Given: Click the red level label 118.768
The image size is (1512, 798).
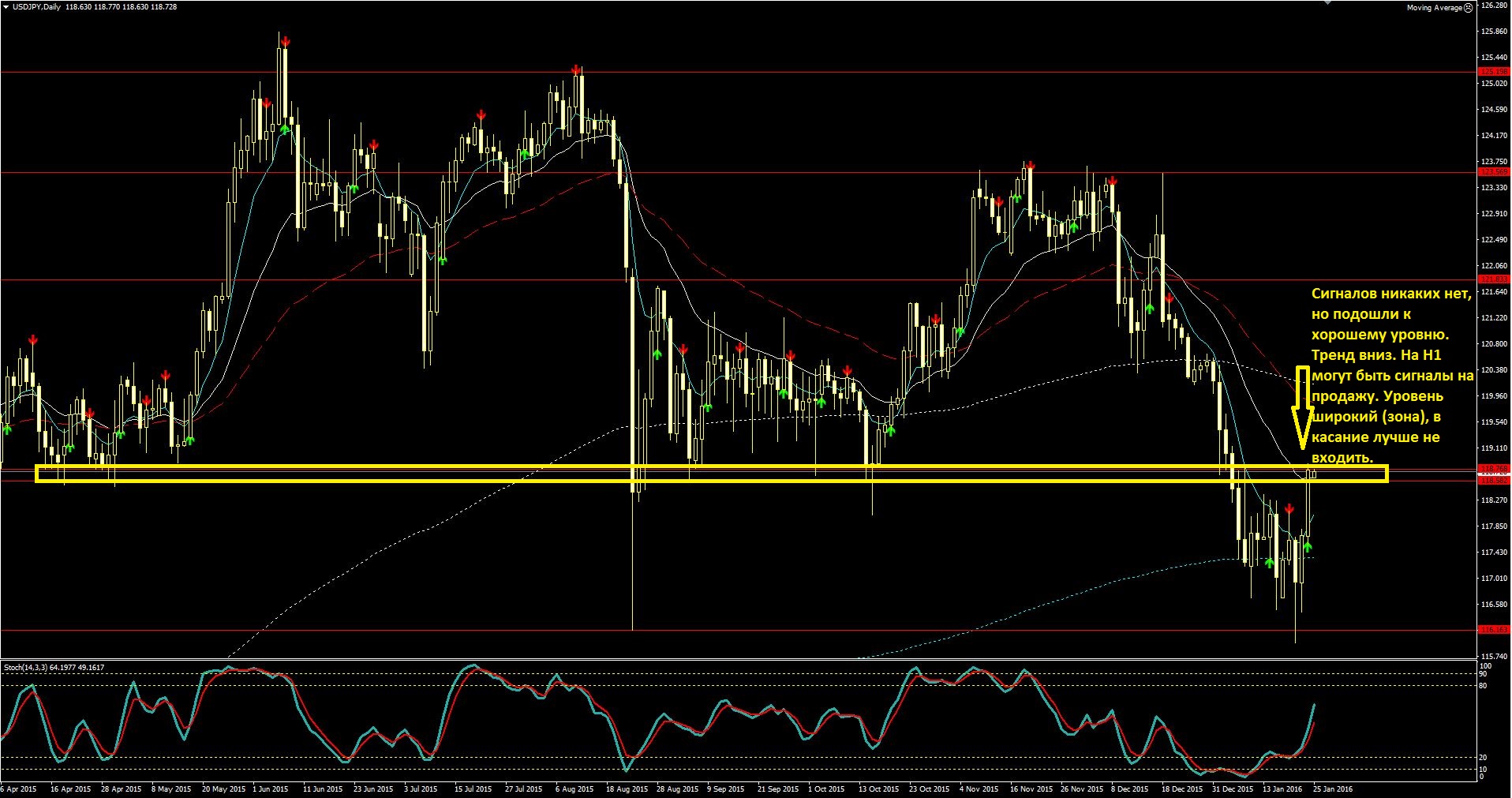Looking at the screenshot, I should 1494,469.
